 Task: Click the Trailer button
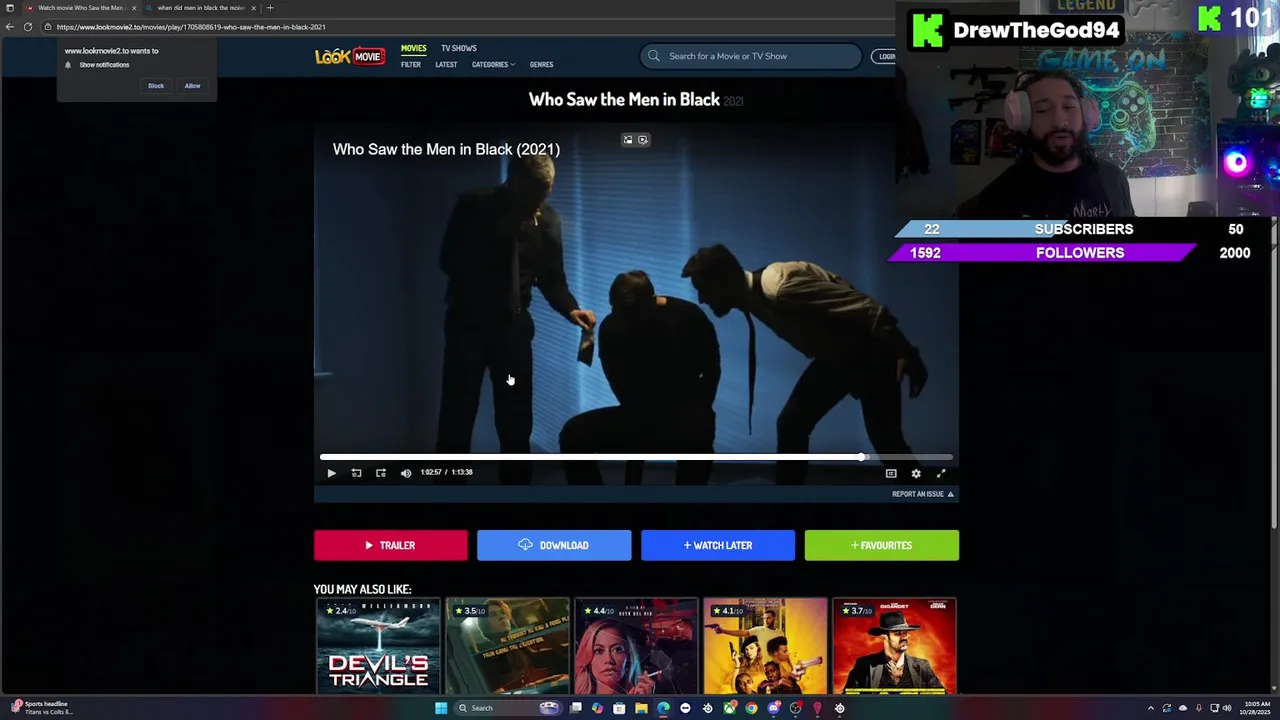point(390,545)
